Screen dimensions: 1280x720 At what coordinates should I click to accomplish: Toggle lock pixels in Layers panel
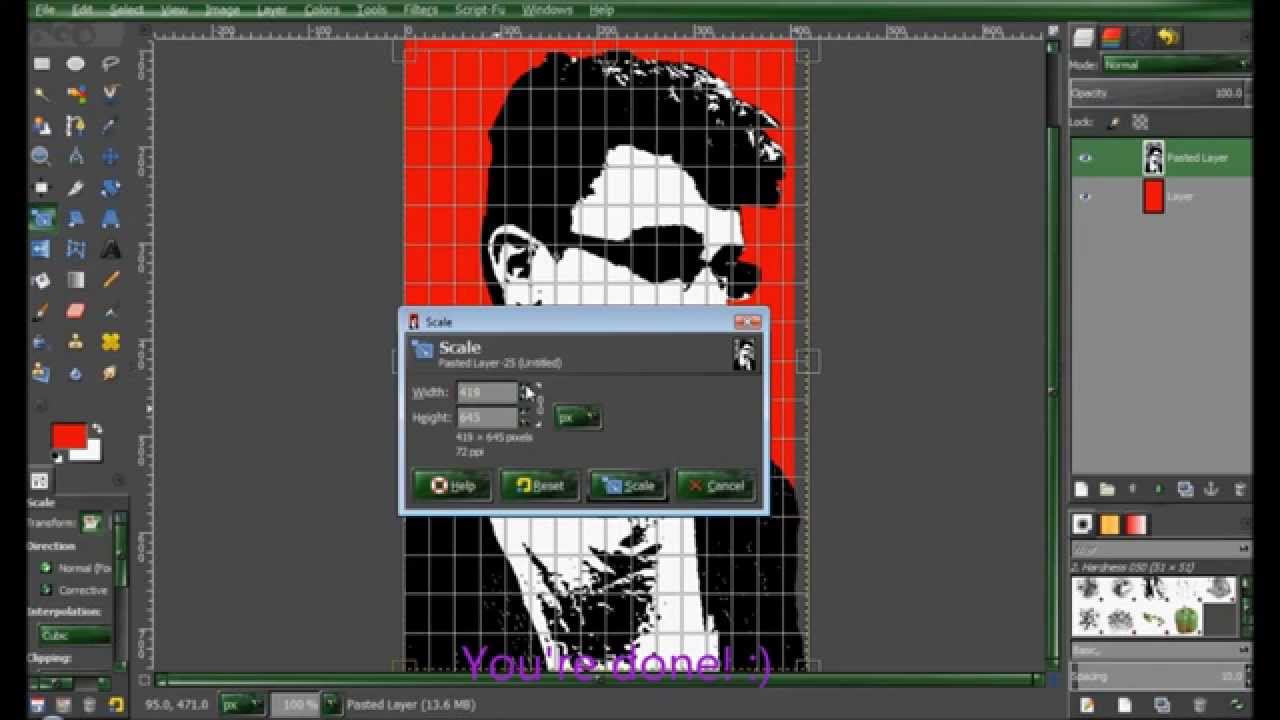tap(1116, 122)
